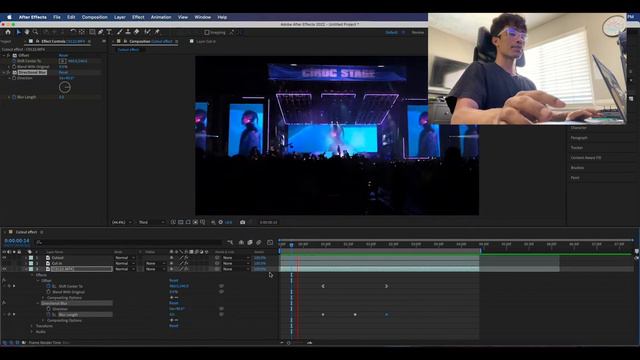The image size is (640, 360).
Task: Select the Zoom magnifier tool
Action: pyautogui.click(x=36, y=32)
